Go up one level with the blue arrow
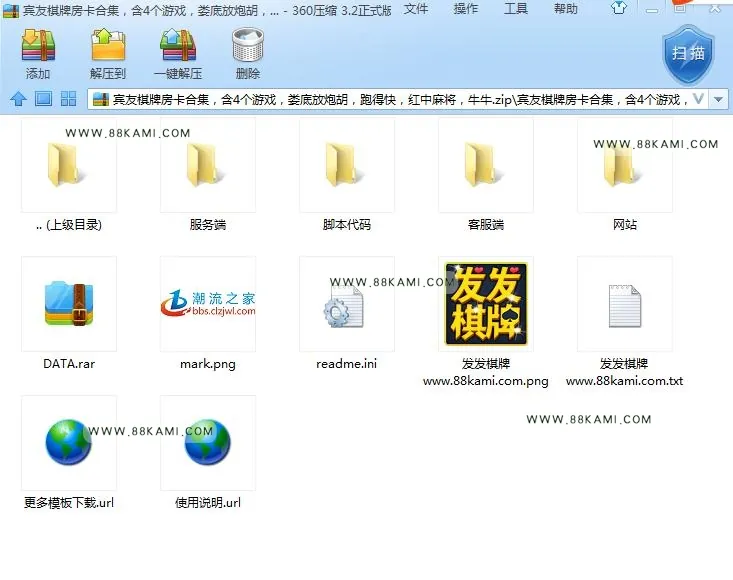The image size is (733, 580). click(18, 99)
